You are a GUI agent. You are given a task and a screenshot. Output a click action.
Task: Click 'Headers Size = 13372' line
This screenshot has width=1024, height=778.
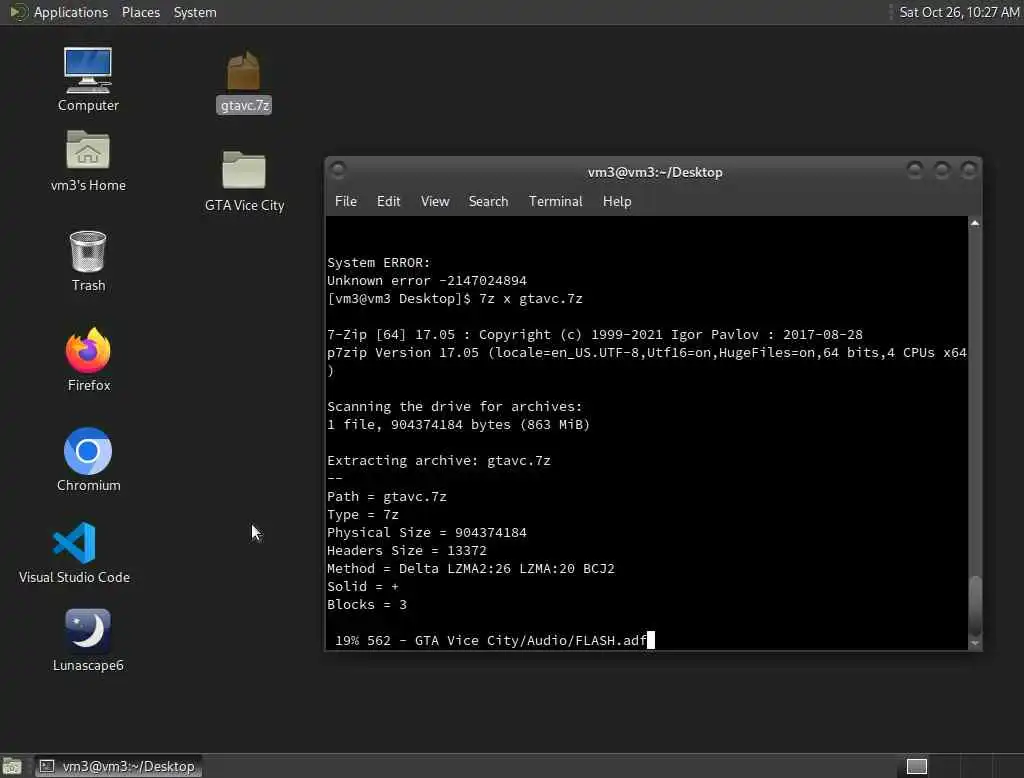coord(407,551)
